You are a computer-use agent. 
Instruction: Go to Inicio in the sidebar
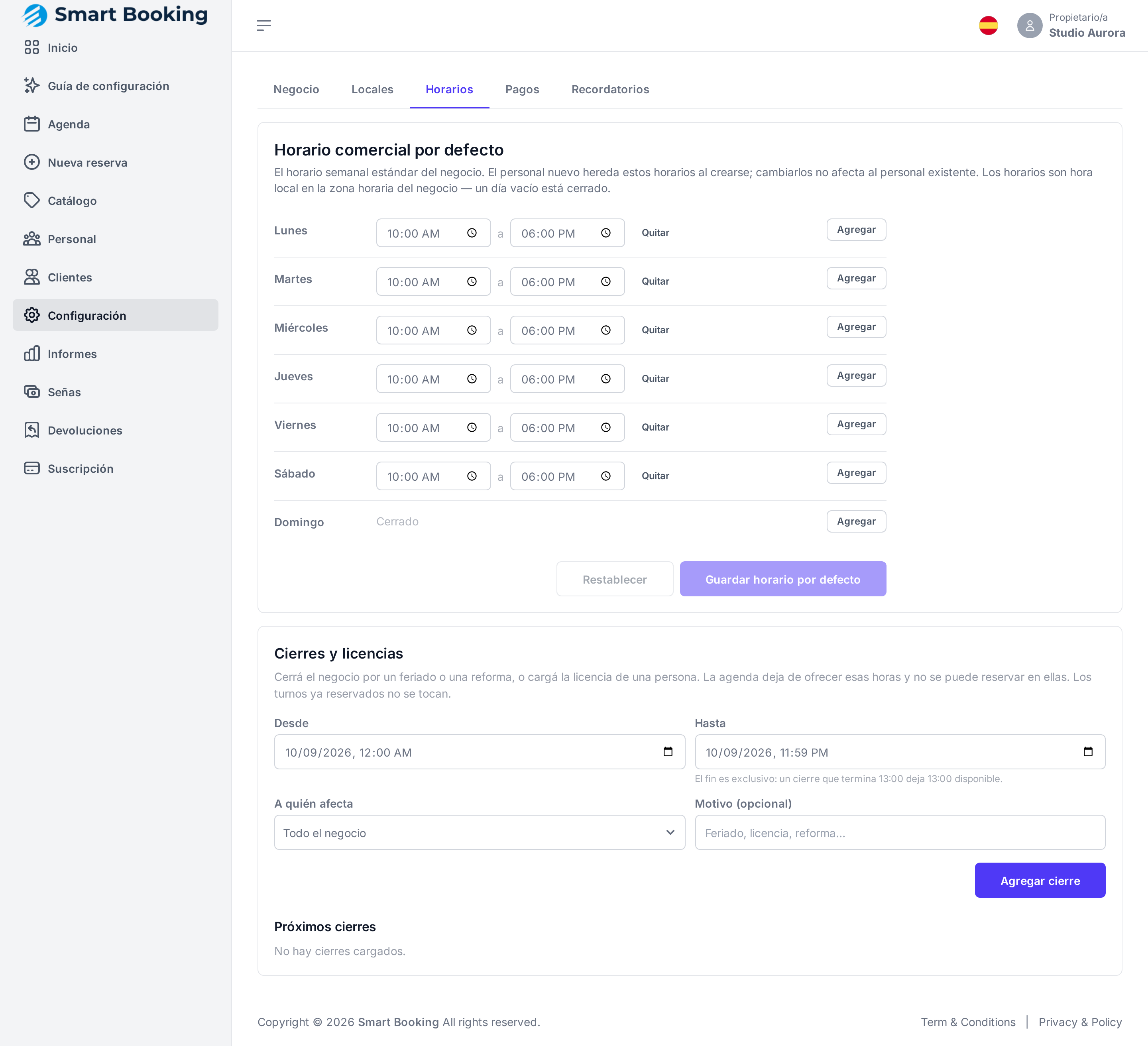(x=116, y=48)
